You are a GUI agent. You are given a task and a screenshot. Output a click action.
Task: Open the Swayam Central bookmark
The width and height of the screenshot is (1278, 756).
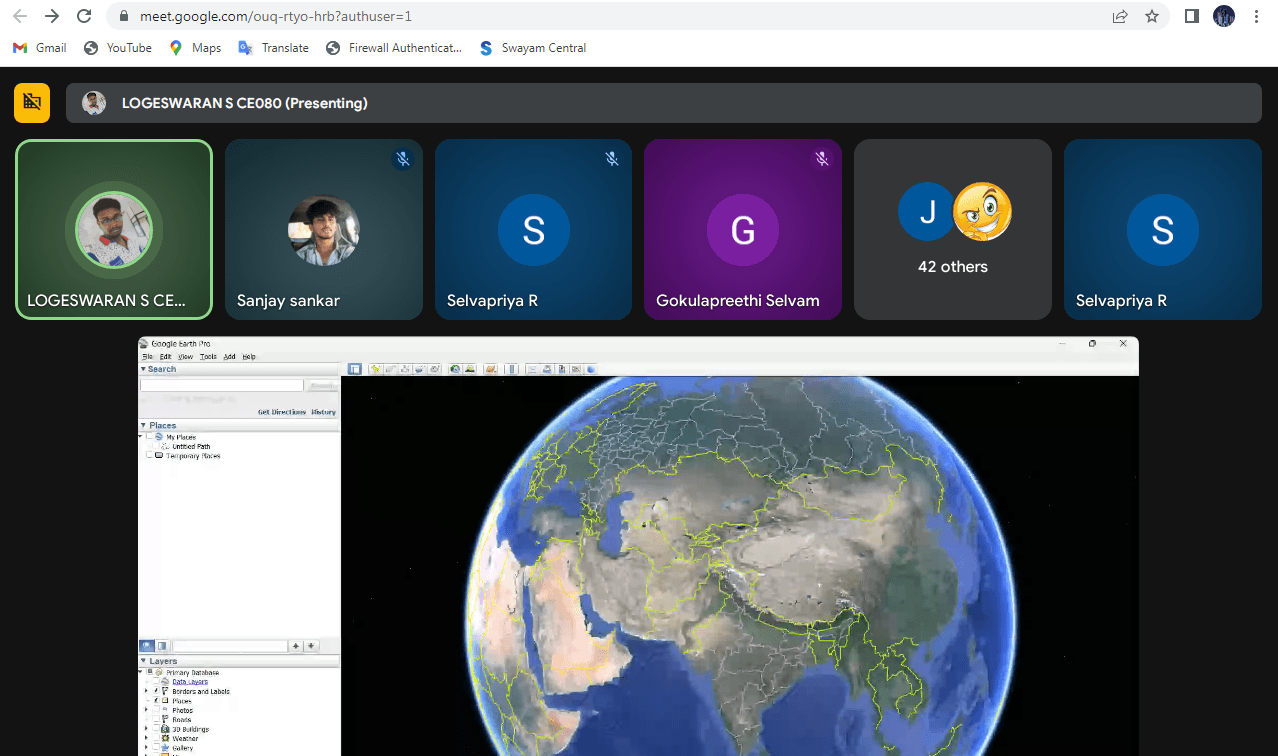pyautogui.click(x=534, y=48)
